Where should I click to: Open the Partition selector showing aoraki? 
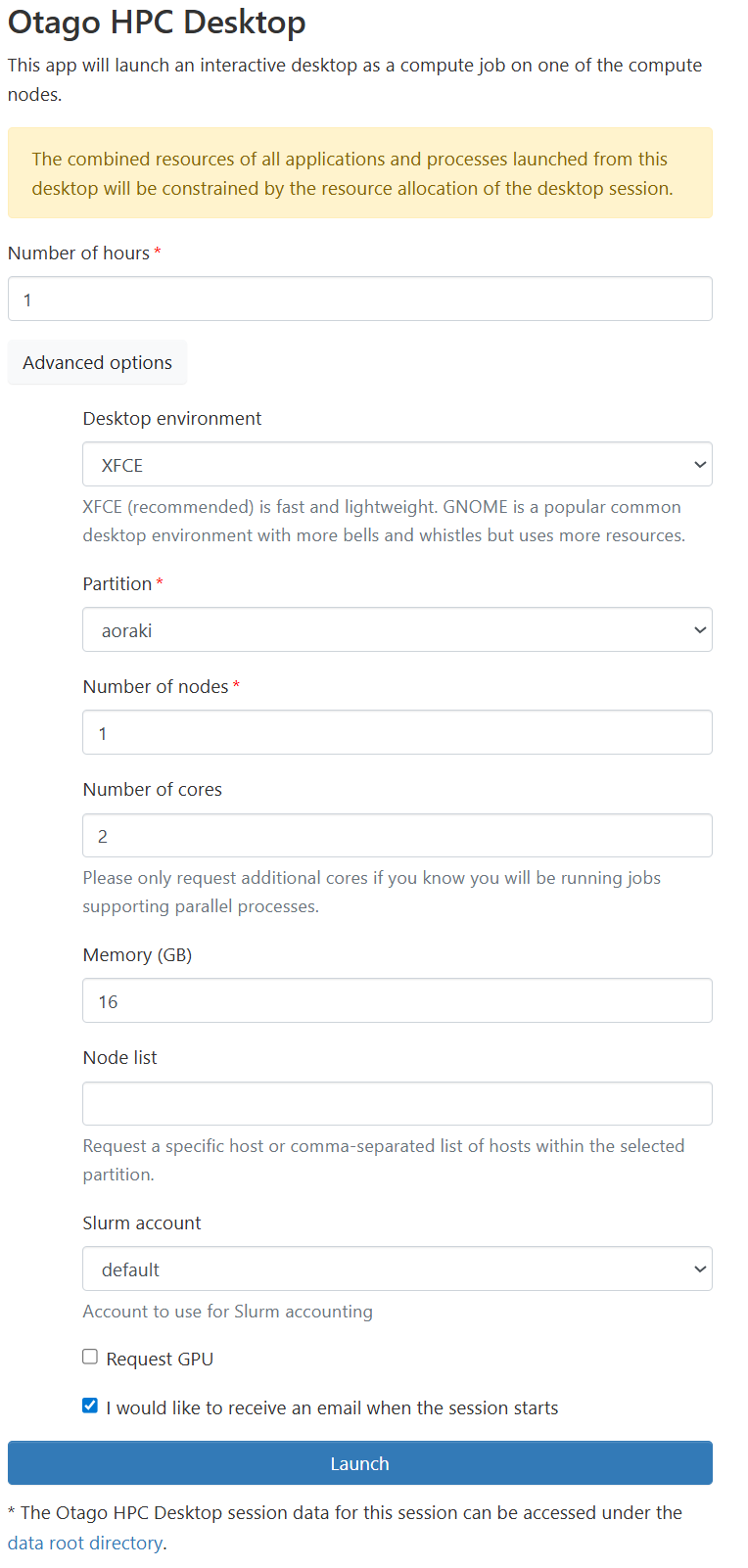(x=397, y=629)
